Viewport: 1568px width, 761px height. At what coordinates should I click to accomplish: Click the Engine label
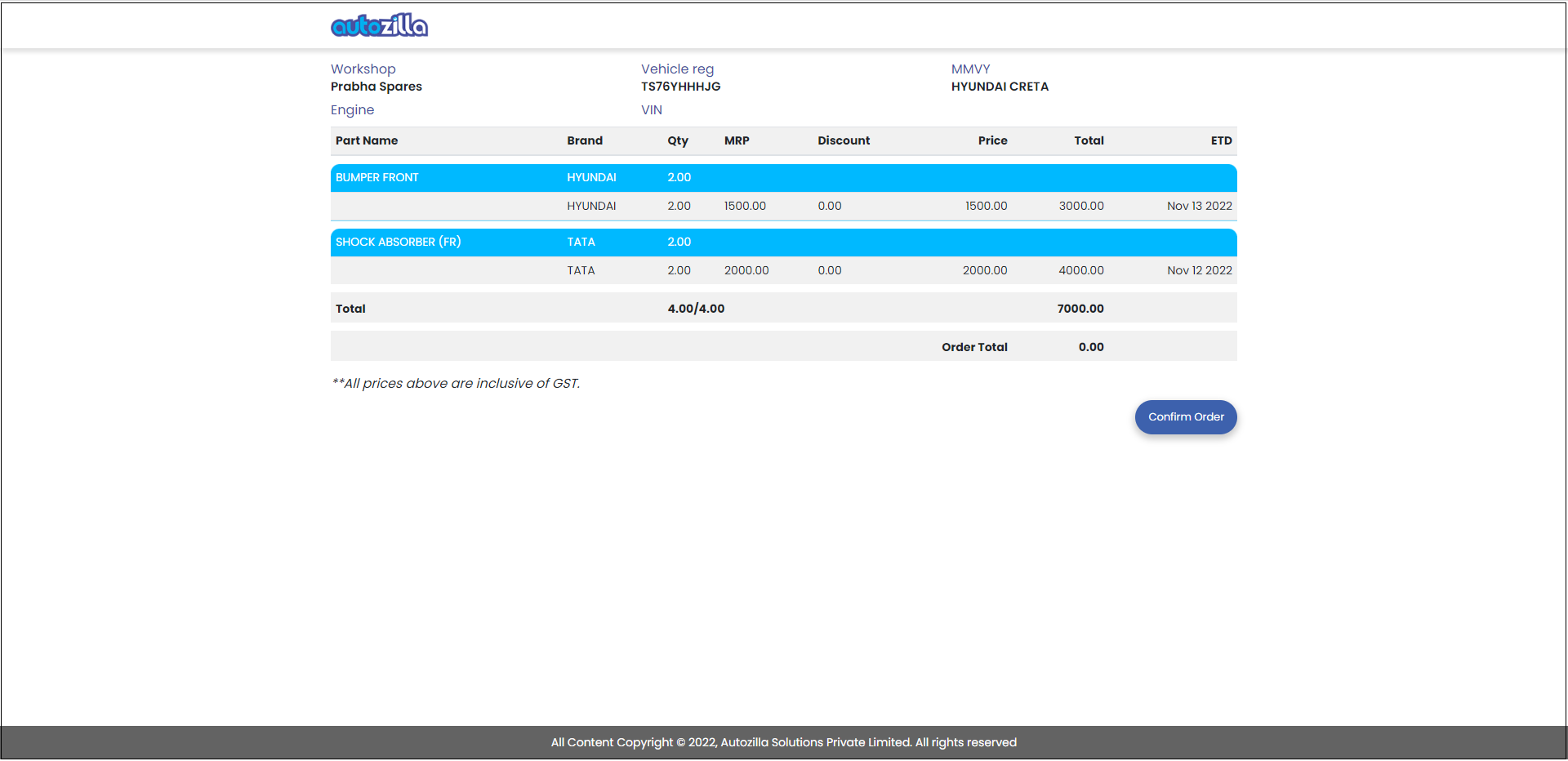353,110
